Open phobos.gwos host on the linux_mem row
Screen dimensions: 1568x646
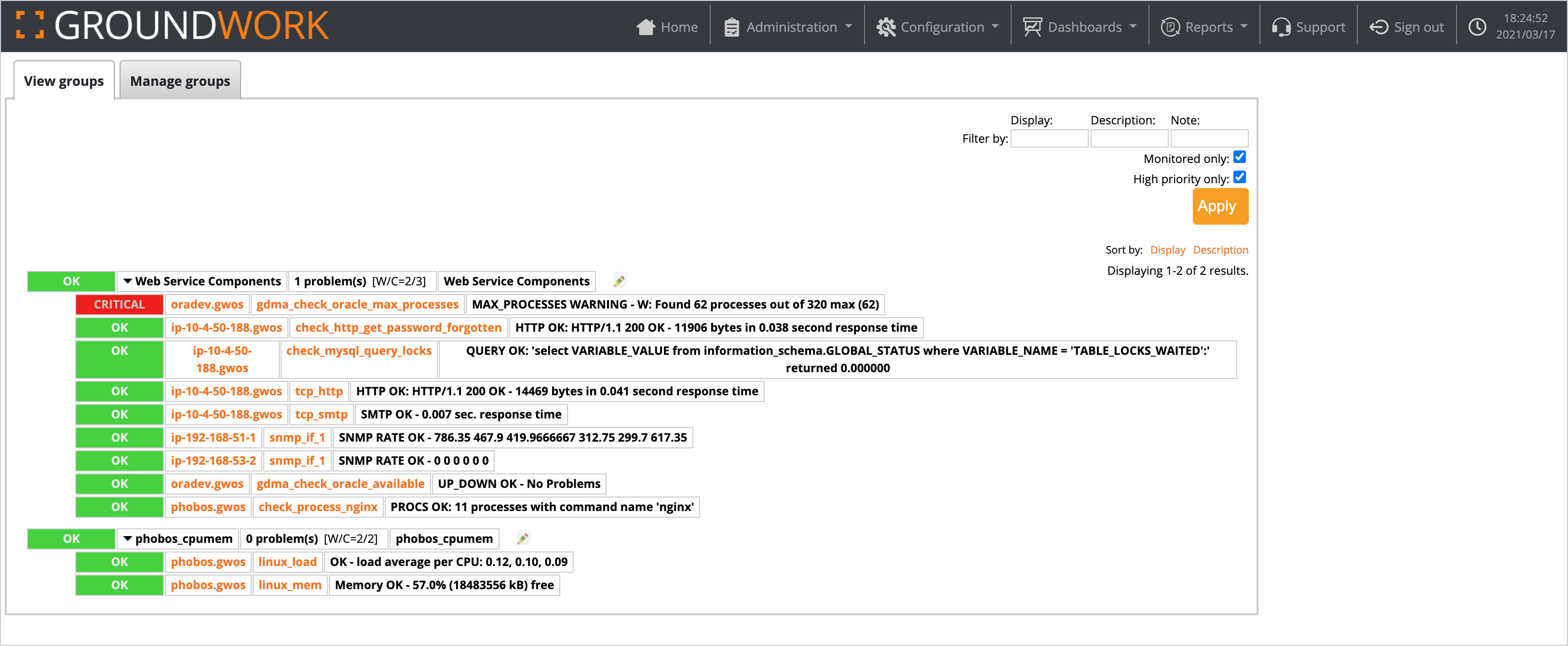tap(208, 584)
